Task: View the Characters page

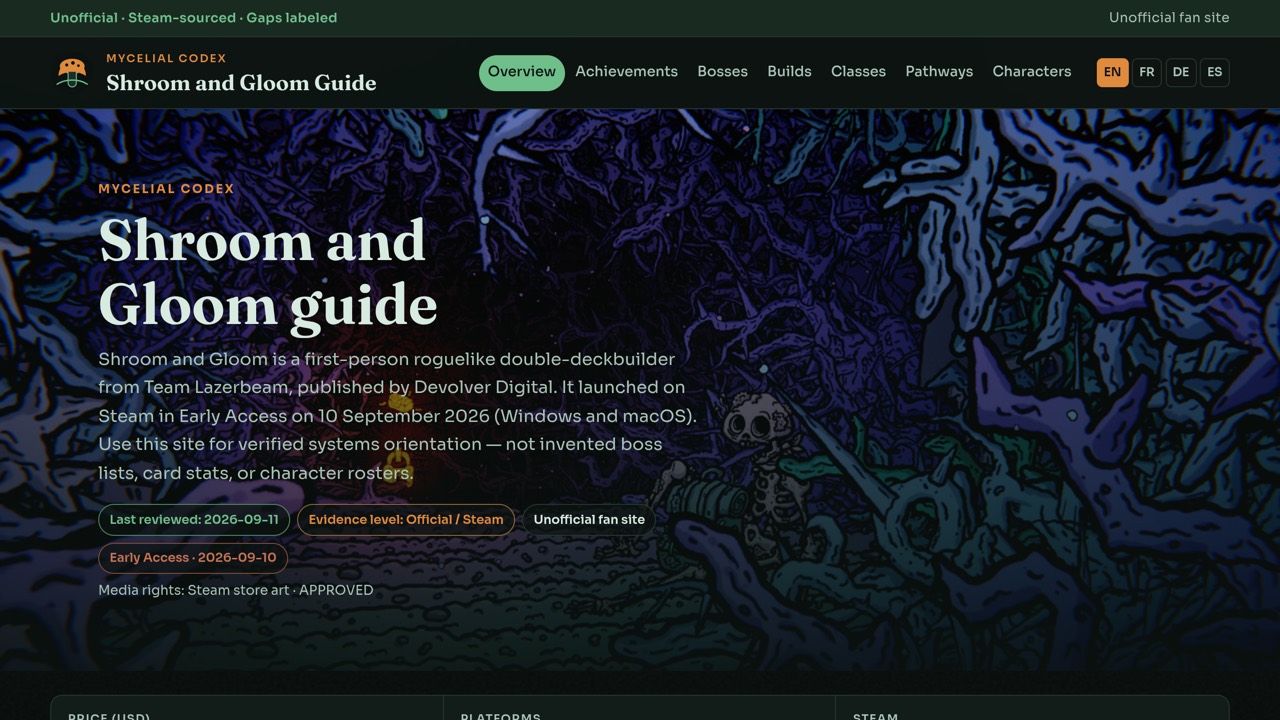Action: 1031,72
